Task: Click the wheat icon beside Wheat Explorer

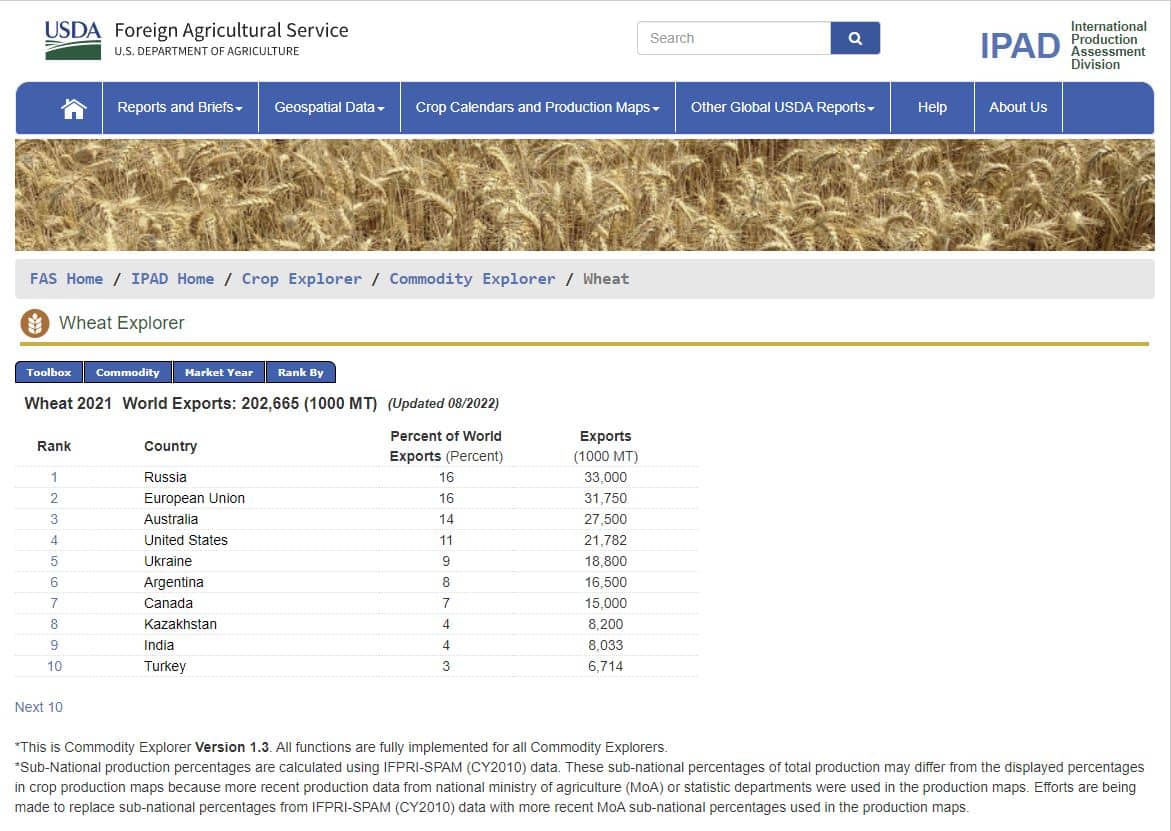Action: click(x=35, y=323)
